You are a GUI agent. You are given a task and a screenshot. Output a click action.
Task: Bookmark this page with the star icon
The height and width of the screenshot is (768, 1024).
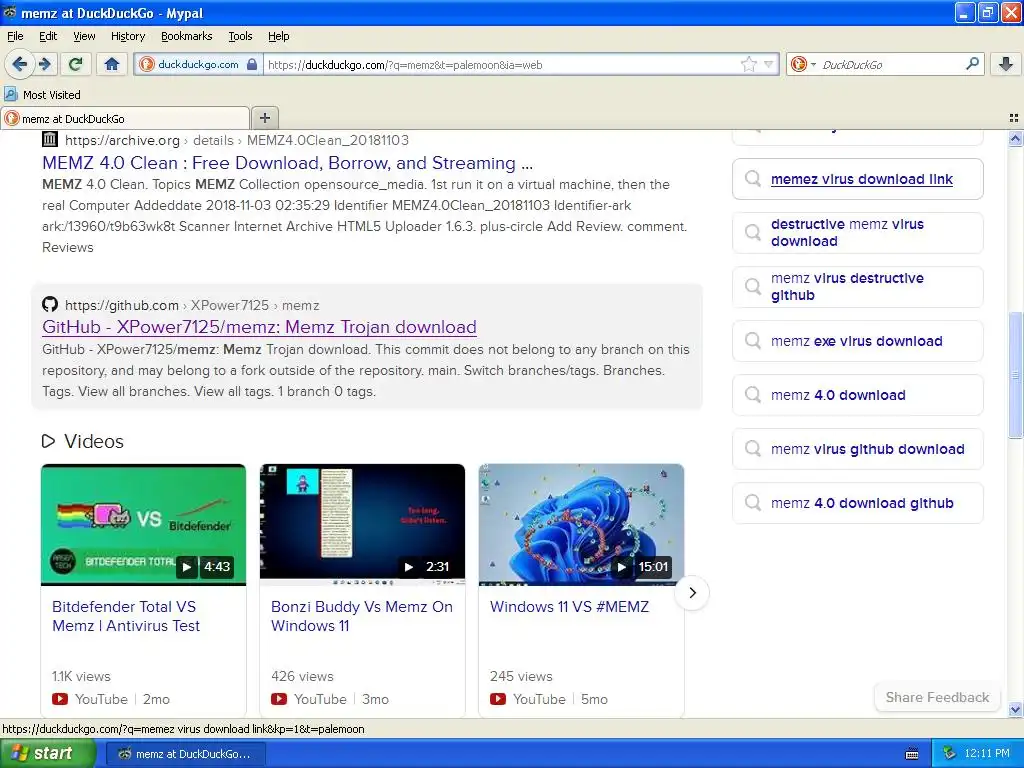point(748,64)
